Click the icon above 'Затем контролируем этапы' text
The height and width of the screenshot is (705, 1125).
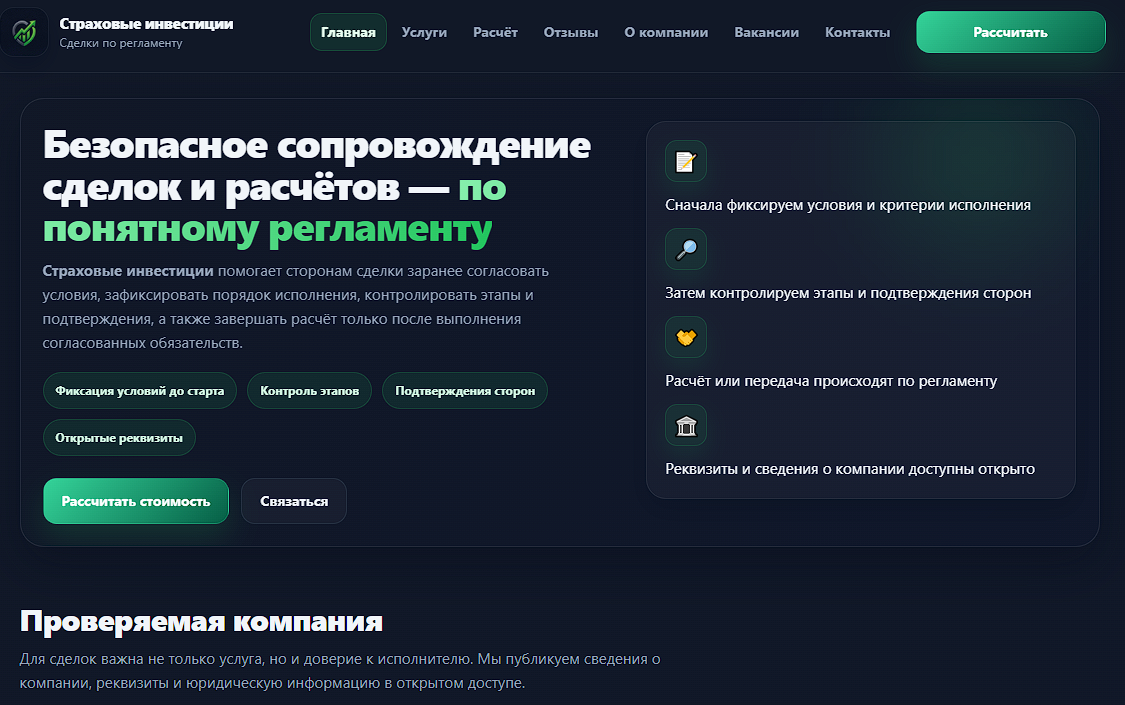(685, 249)
